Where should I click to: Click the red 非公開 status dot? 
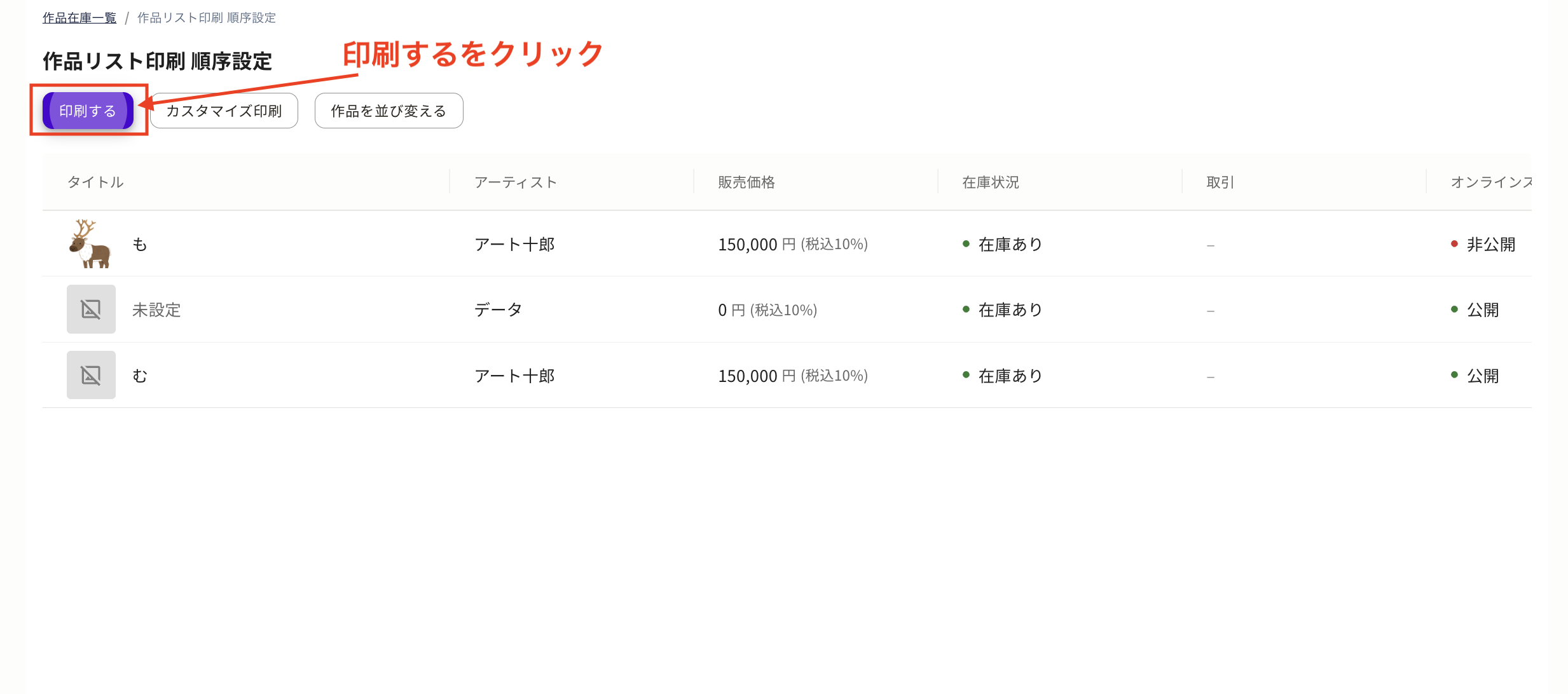pyautogui.click(x=1454, y=243)
